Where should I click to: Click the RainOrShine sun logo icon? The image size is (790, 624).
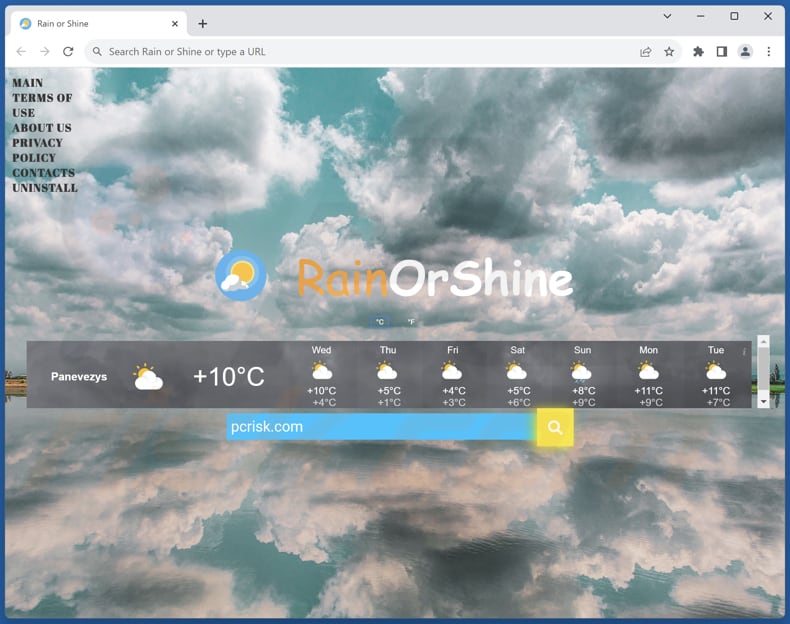[x=241, y=275]
